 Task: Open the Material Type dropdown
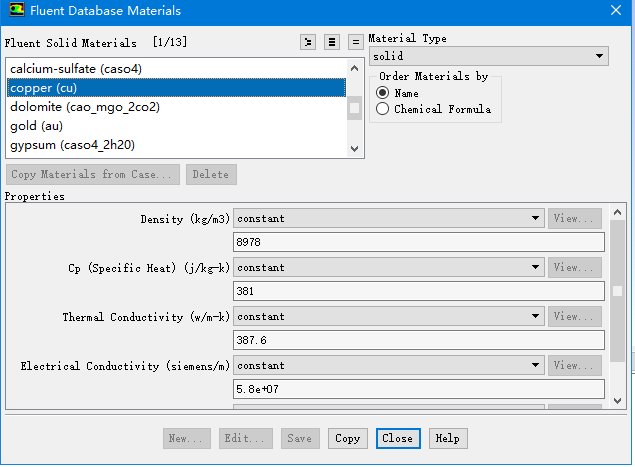click(488, 56)
